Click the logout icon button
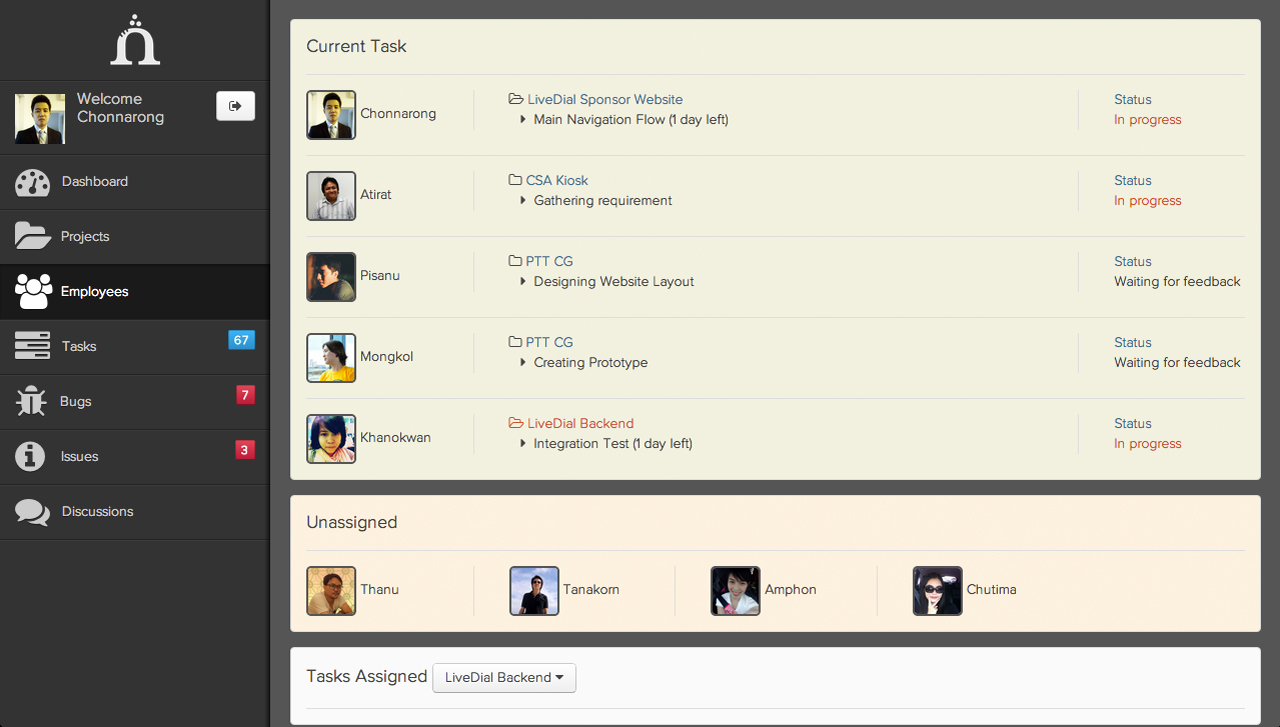Screen dimensions: 1280x727 coord(235,106)
